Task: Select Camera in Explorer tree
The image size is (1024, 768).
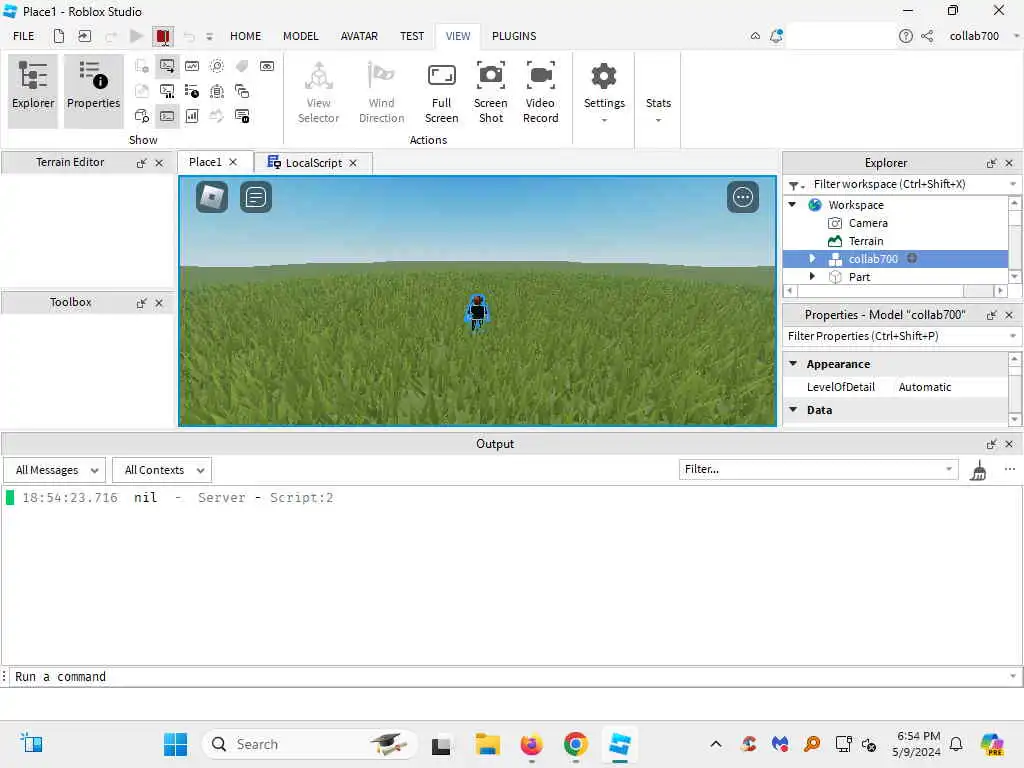Action: (x=867, y=223)
